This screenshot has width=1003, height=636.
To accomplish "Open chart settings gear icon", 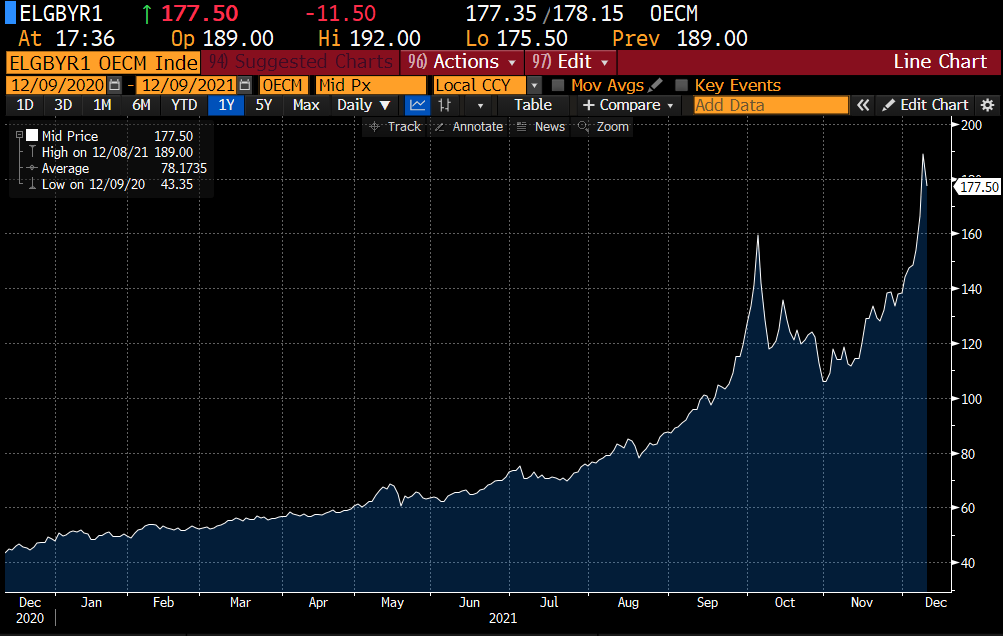I will pos(987,105).
